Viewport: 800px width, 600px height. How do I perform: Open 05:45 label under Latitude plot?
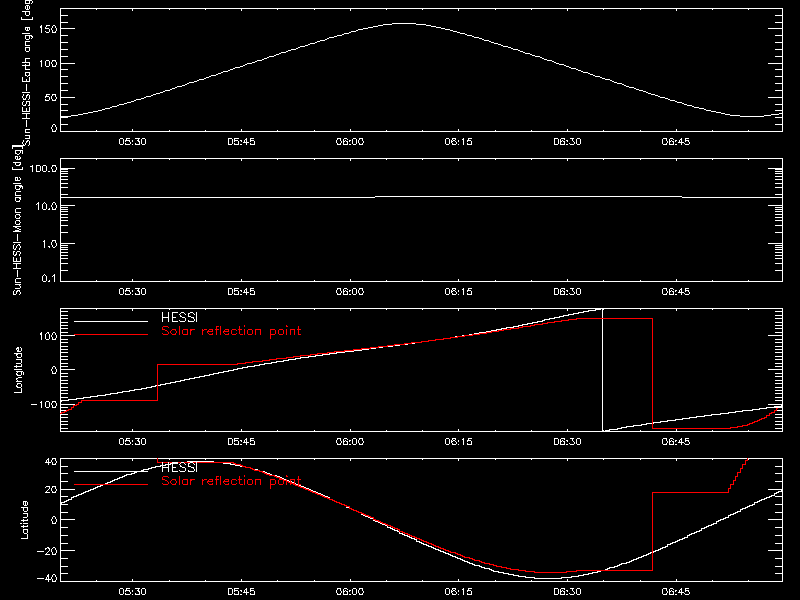point(241,592)
